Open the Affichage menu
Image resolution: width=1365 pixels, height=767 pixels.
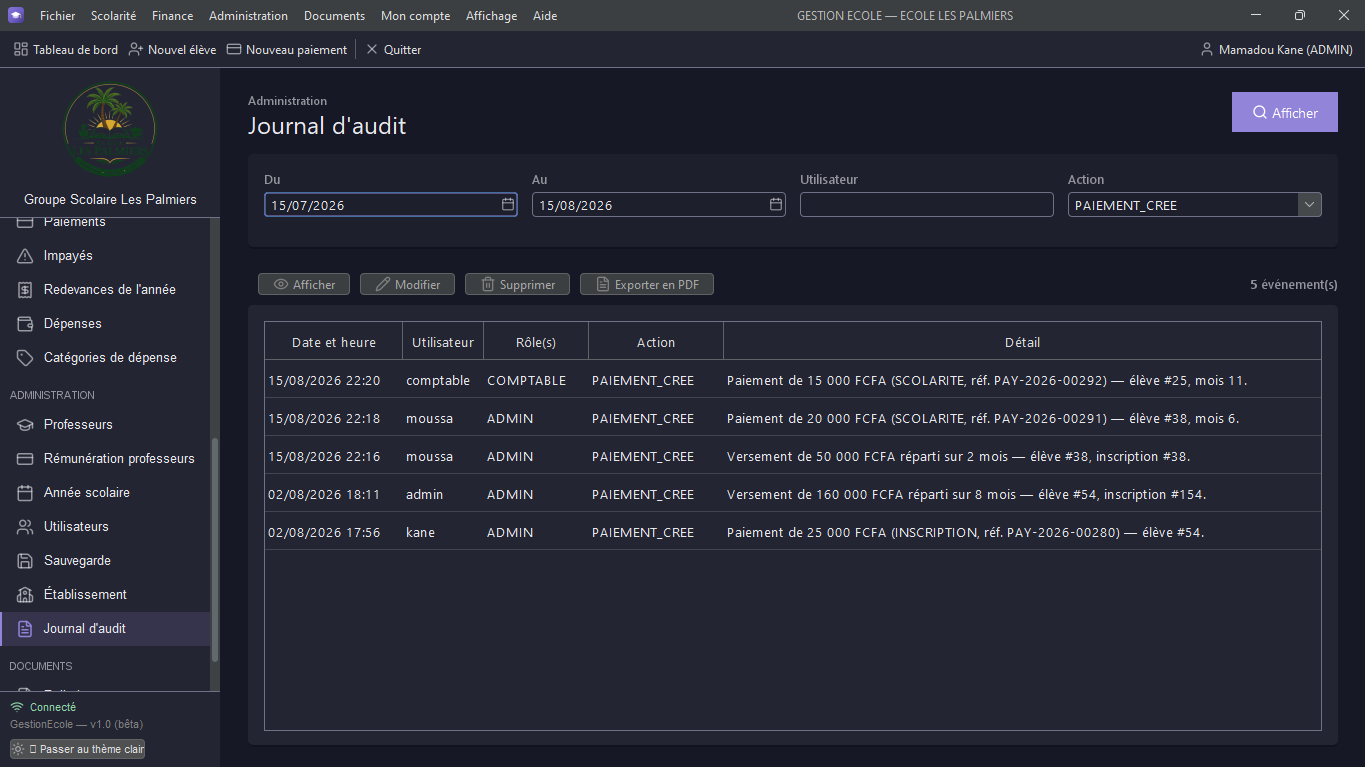click(492, 16)
